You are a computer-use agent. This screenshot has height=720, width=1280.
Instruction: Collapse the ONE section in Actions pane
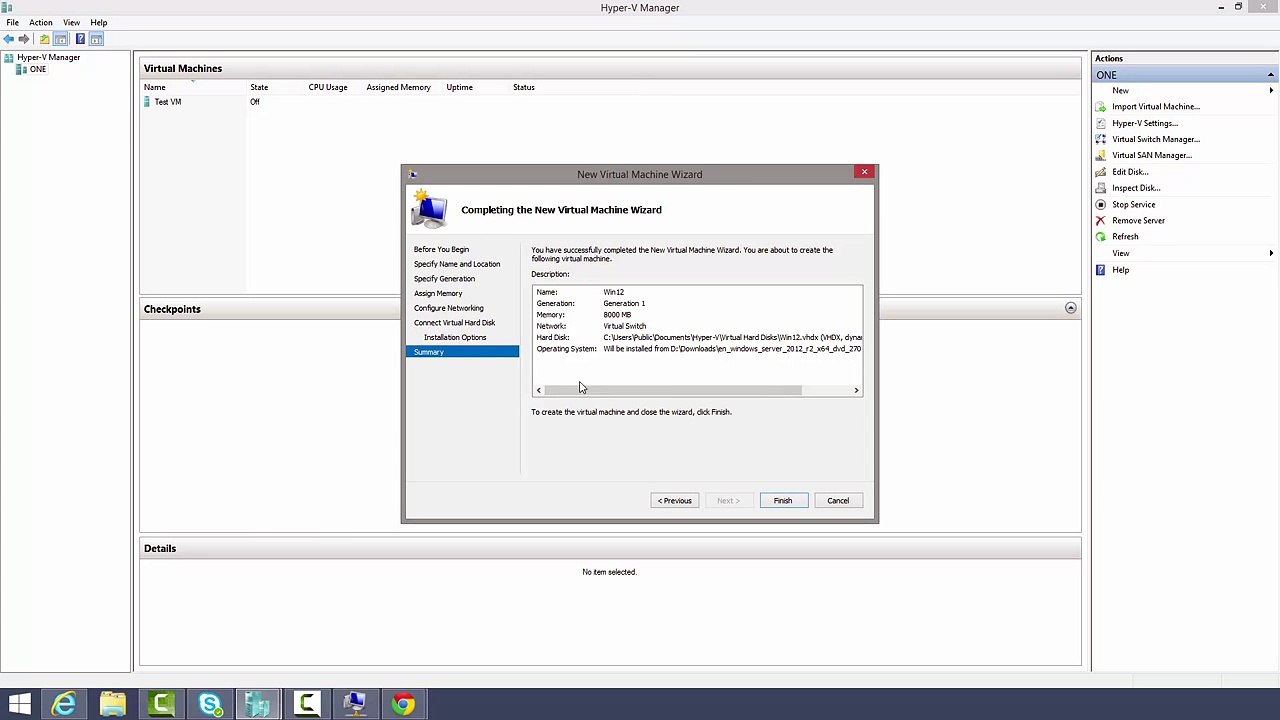pyautogui.click(x=1271, y=75)
